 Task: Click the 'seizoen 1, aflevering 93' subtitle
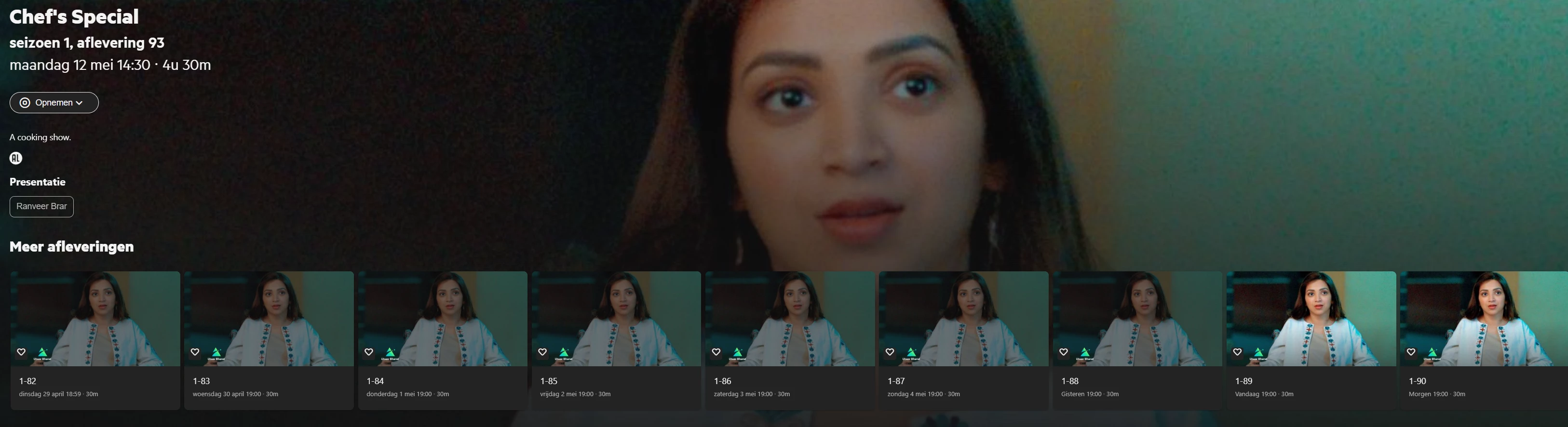pos(87,42)
